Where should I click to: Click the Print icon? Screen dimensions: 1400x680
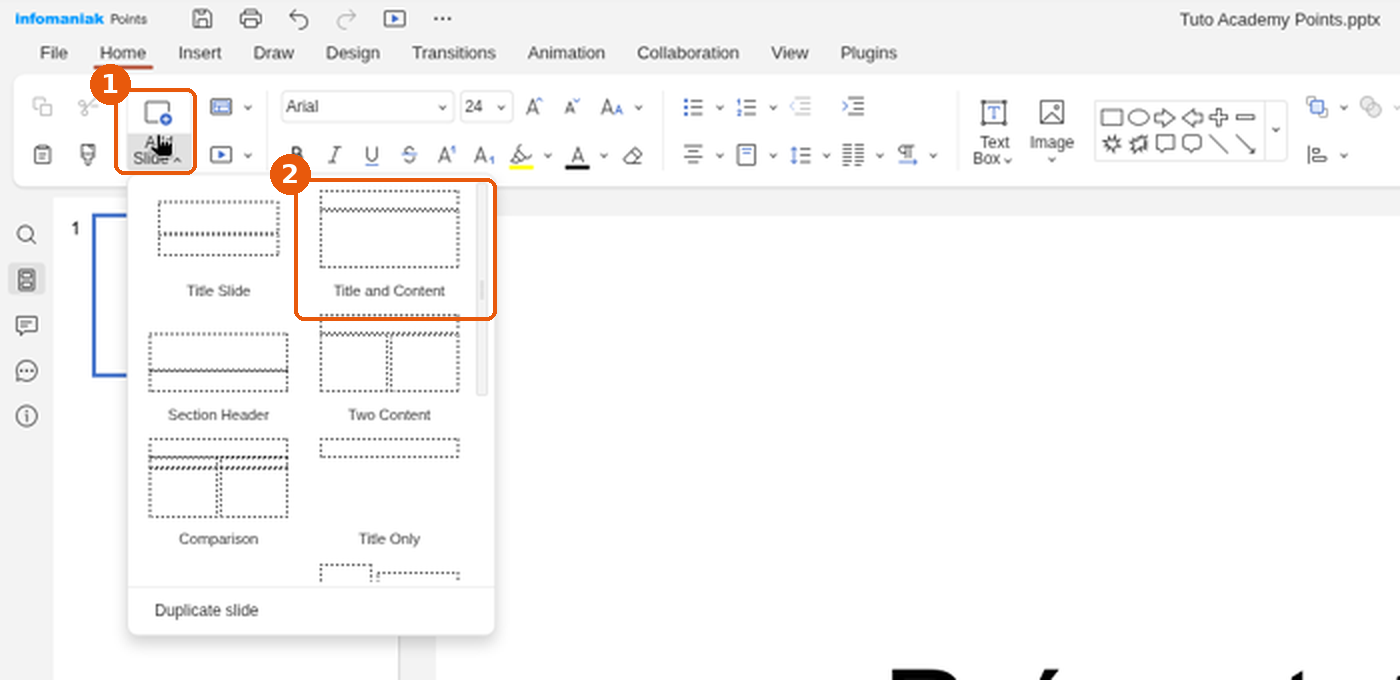[x=251, y=18]
